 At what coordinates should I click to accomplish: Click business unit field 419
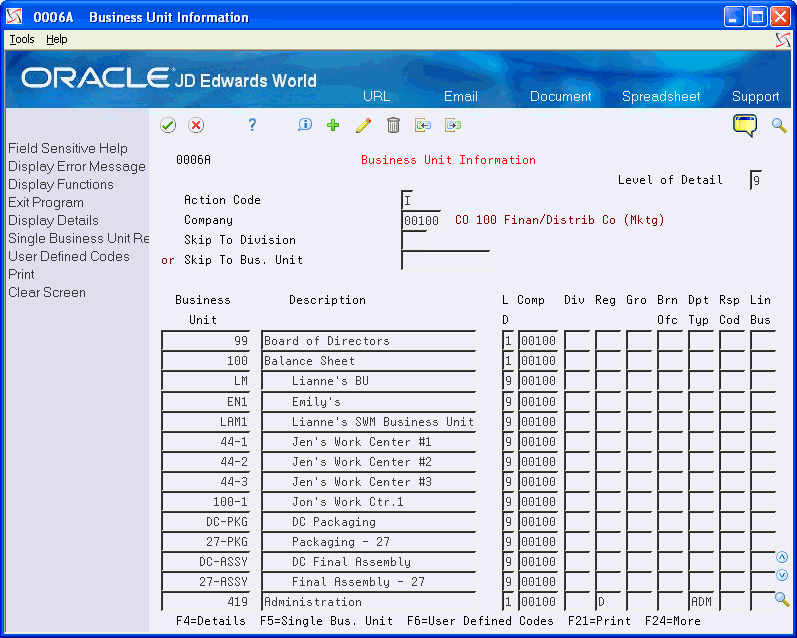[x=206, y=601]
